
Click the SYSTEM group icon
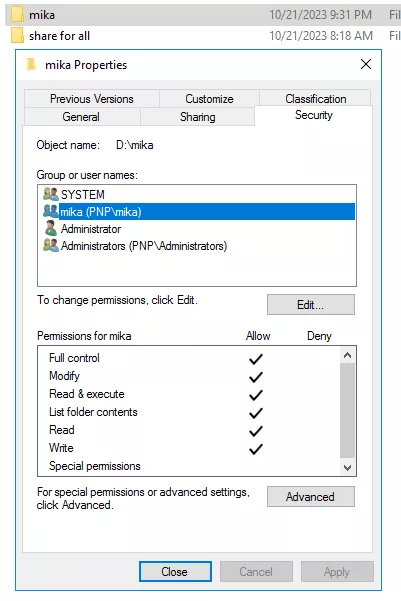pos(51,194)
